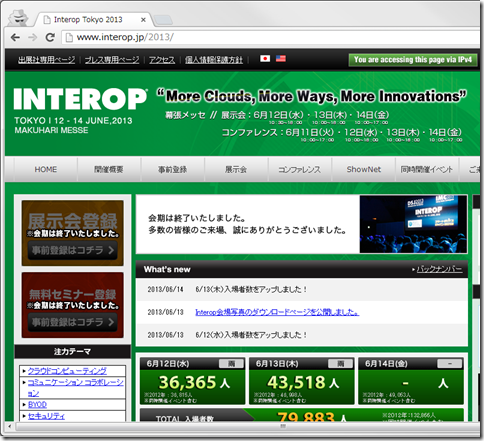Viewport: 484px width, 441px height.
Task: Close the Interop Tokyo 2013 tab
Action: 143,20
